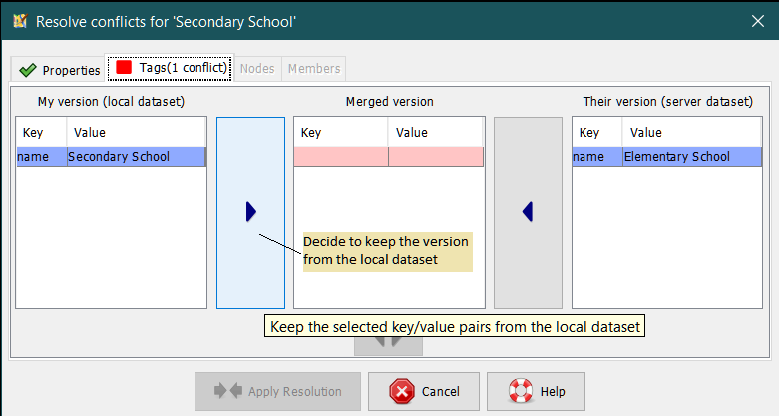Open the Nodes tab
779x416 pixels.
pyautogui.click(x=257, y=69)
